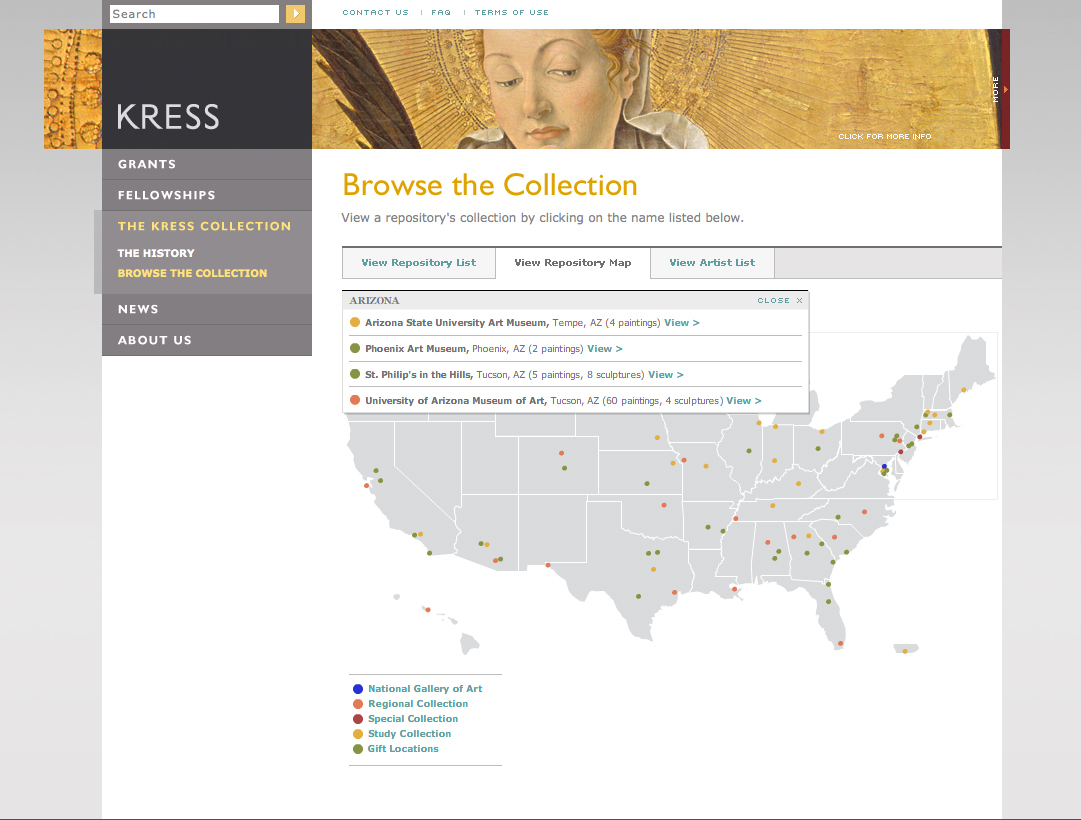Click the orange Houston area marker
Image resolution: width=1081 pixels, height=820 pixels.
tap(674, 592)
